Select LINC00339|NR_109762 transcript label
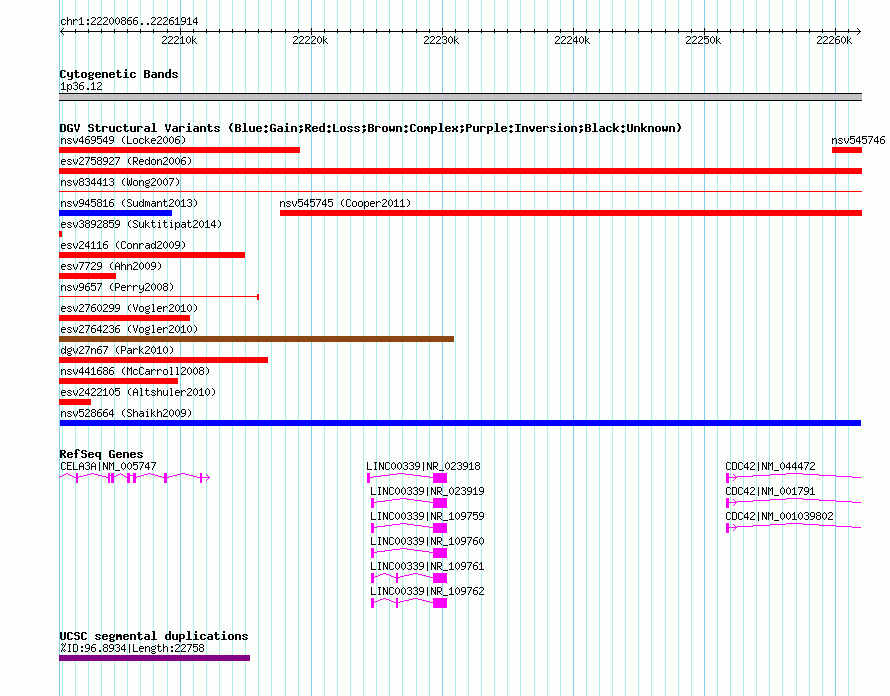The image size is (890, 696). [x=427, y=591]
